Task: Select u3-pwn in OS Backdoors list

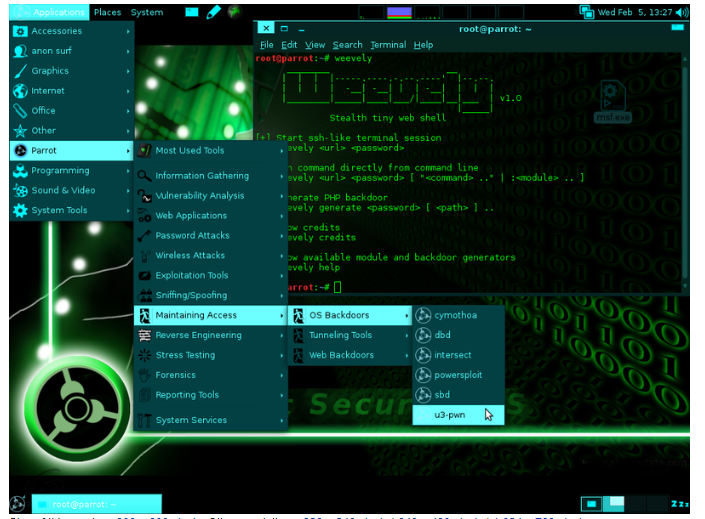Action: click(x=458, y=415)
